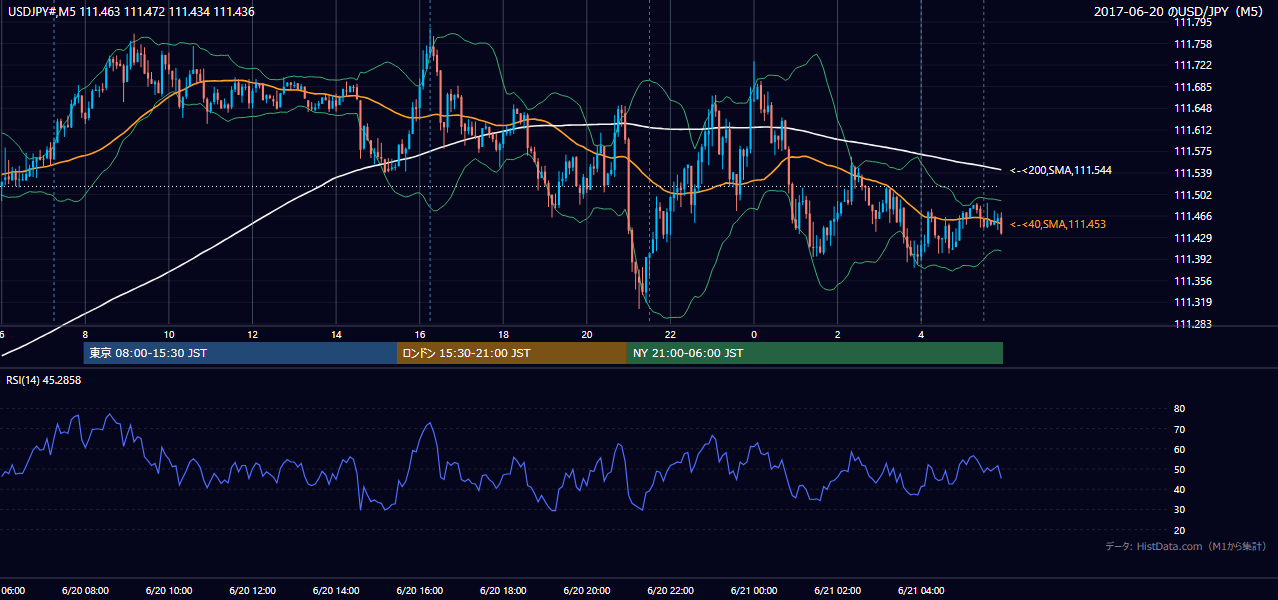Click price axis value 111.612
Viewport: 1278px width, 600px height.
1192,130
